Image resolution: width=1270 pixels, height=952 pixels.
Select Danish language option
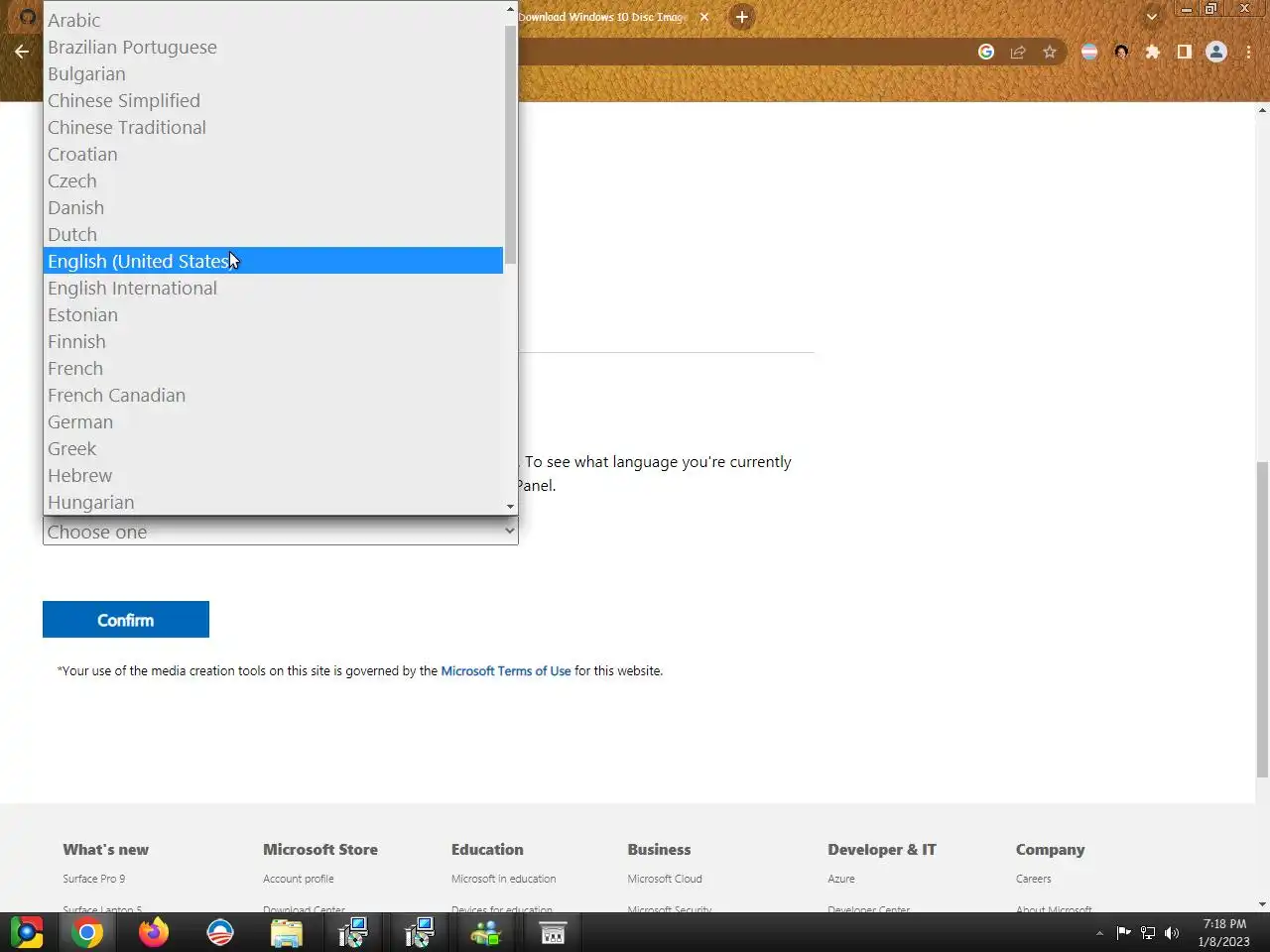coord(274,207)
